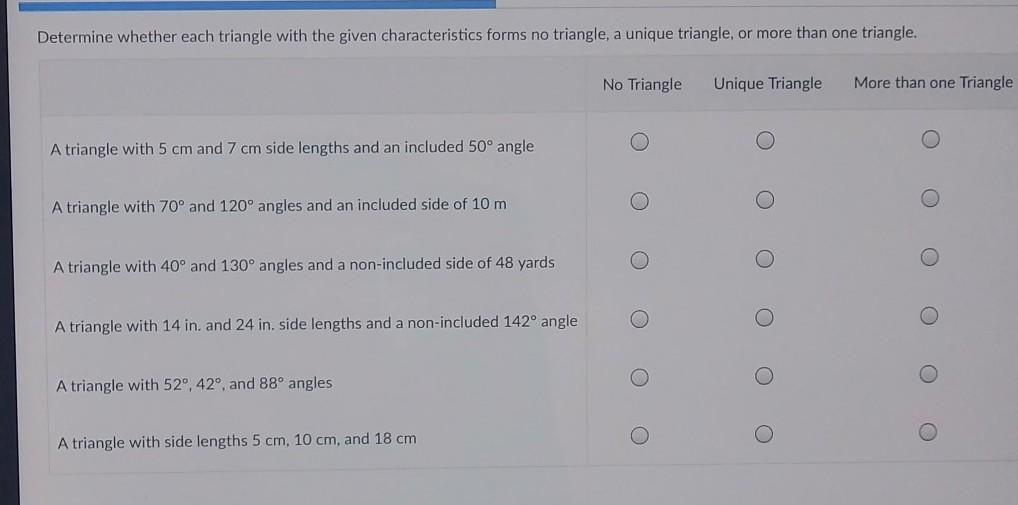Click the Unique Triangle column header

(767, 84)
